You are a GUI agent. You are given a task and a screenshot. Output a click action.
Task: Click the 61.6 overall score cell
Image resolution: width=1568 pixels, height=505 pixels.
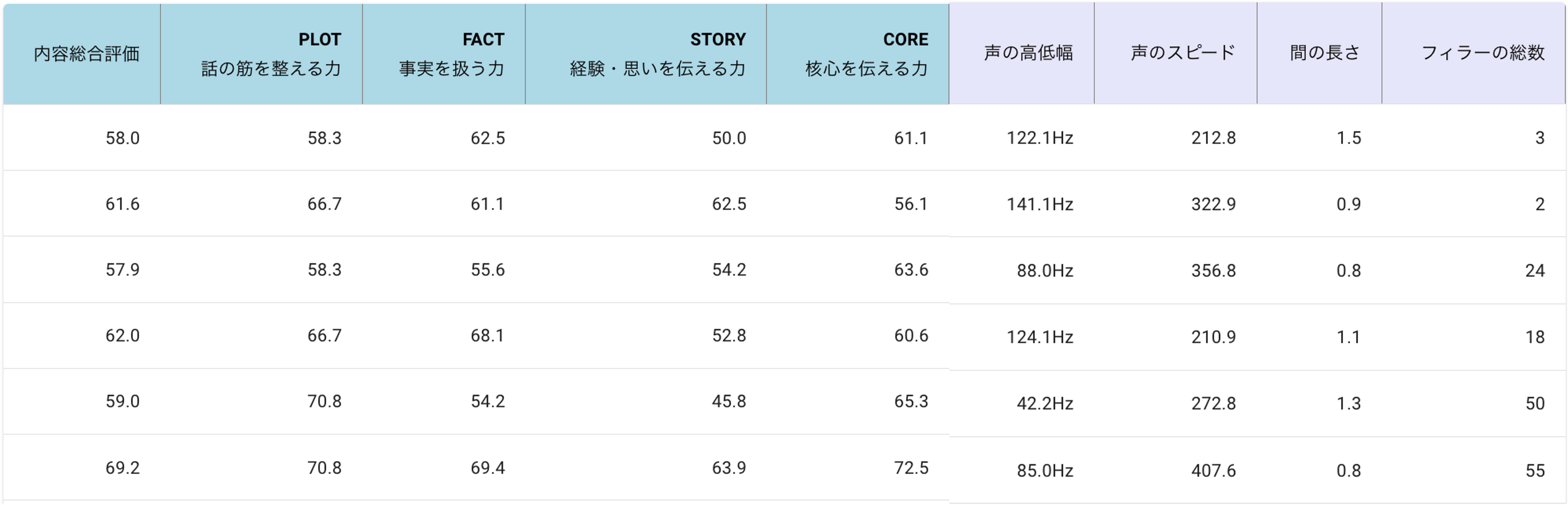click(x=122, y=204)
